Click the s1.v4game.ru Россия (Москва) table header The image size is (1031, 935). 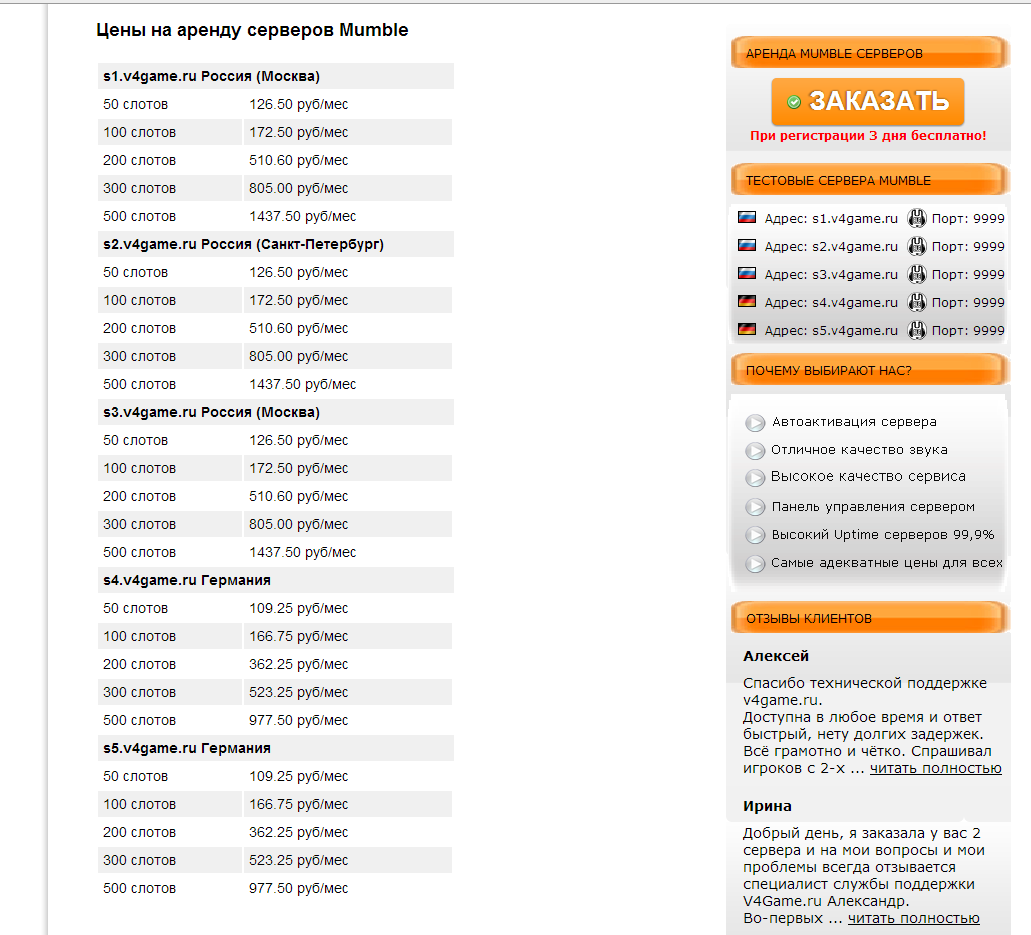pos(276,76)
